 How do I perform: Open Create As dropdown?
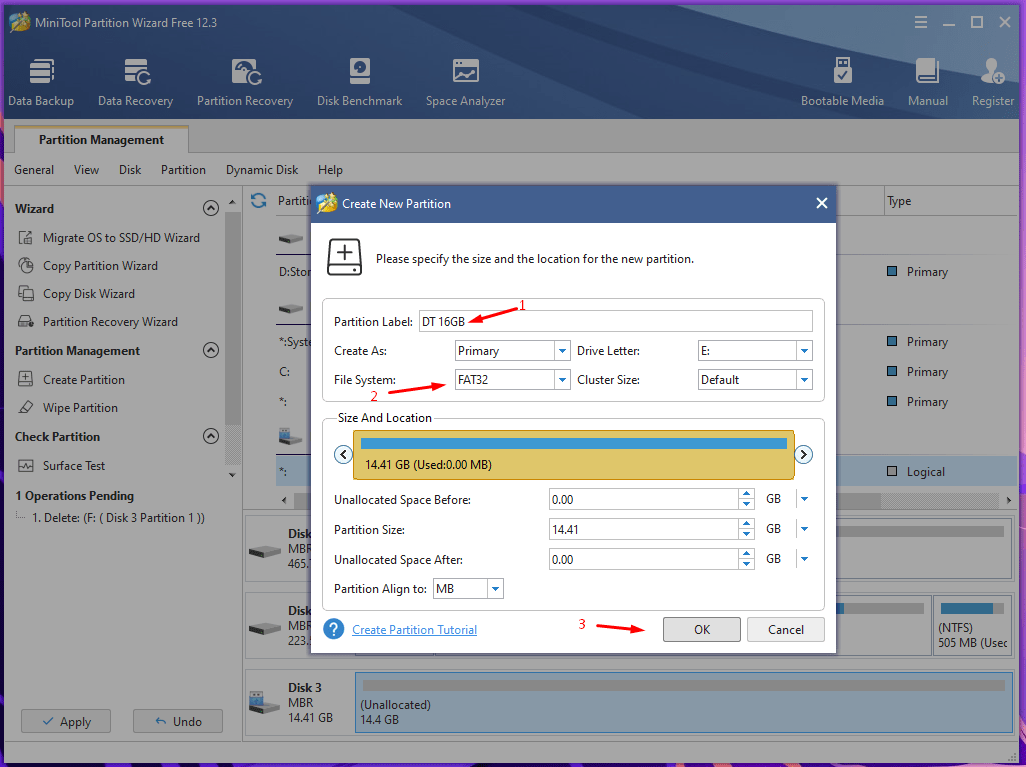tap(562, 351)
